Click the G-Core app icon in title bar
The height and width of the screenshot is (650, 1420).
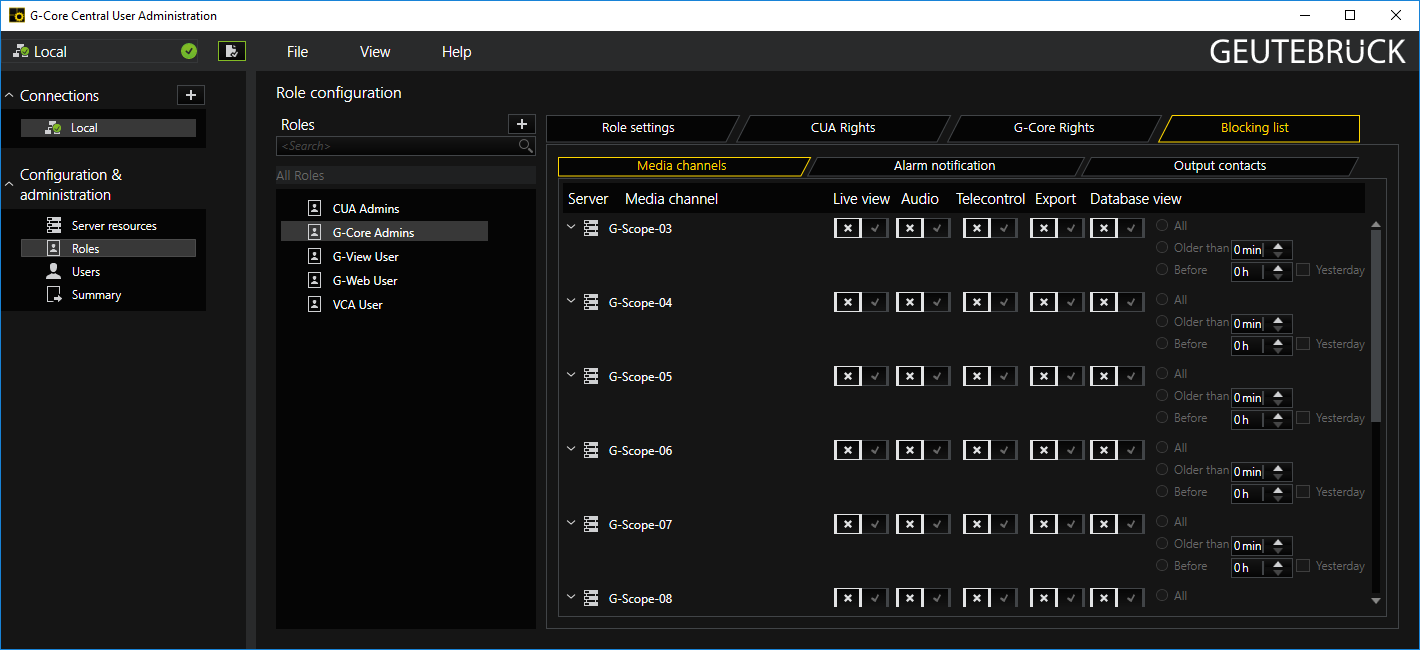16,15
